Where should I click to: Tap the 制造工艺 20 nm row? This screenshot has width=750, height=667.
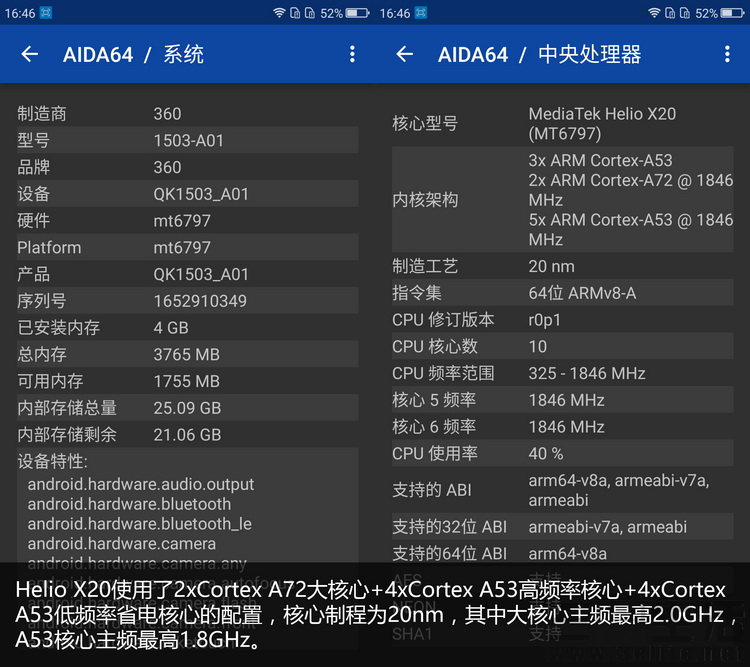(562, 266)
